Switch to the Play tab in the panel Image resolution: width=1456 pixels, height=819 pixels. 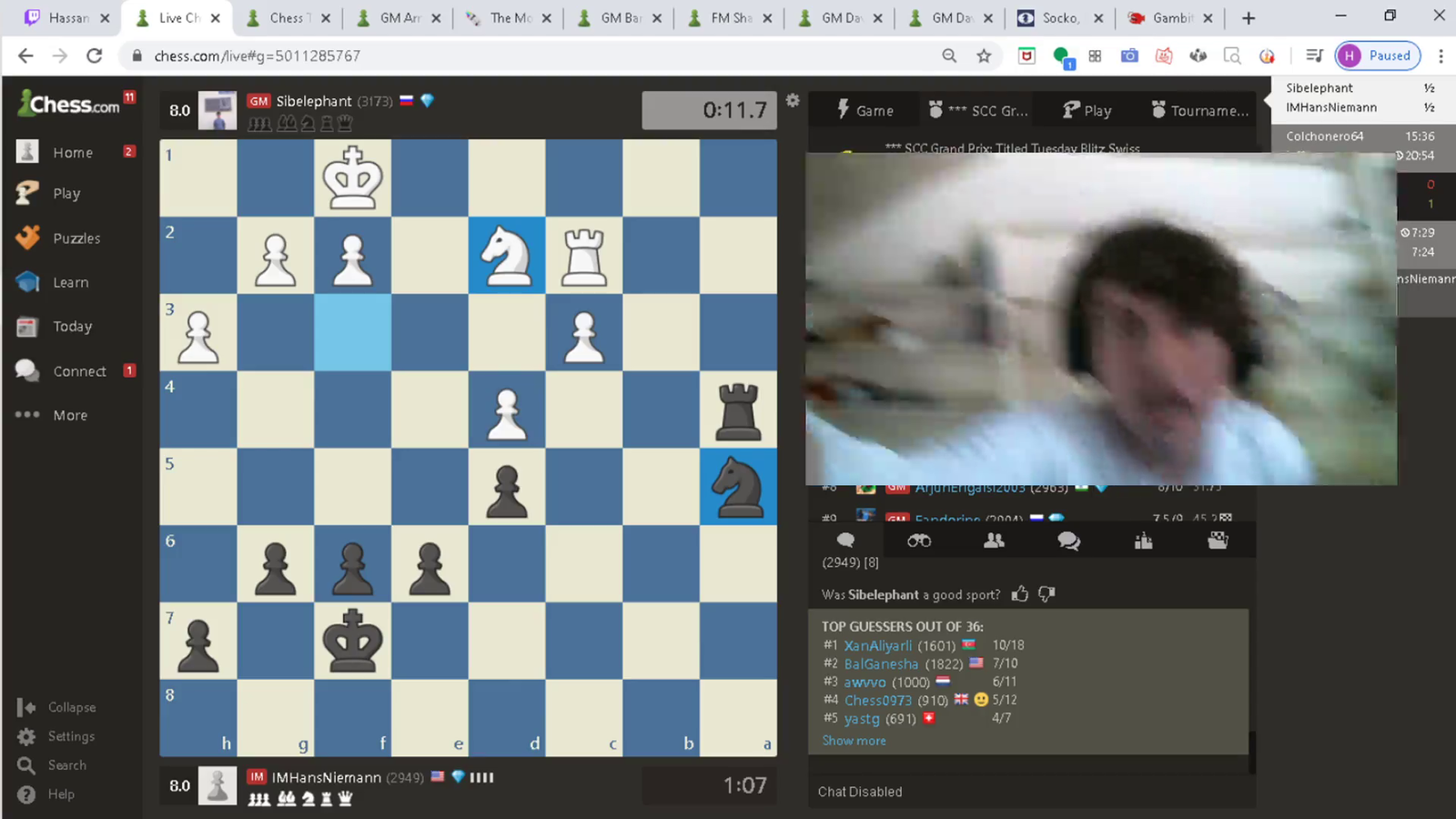(1087, 110)
